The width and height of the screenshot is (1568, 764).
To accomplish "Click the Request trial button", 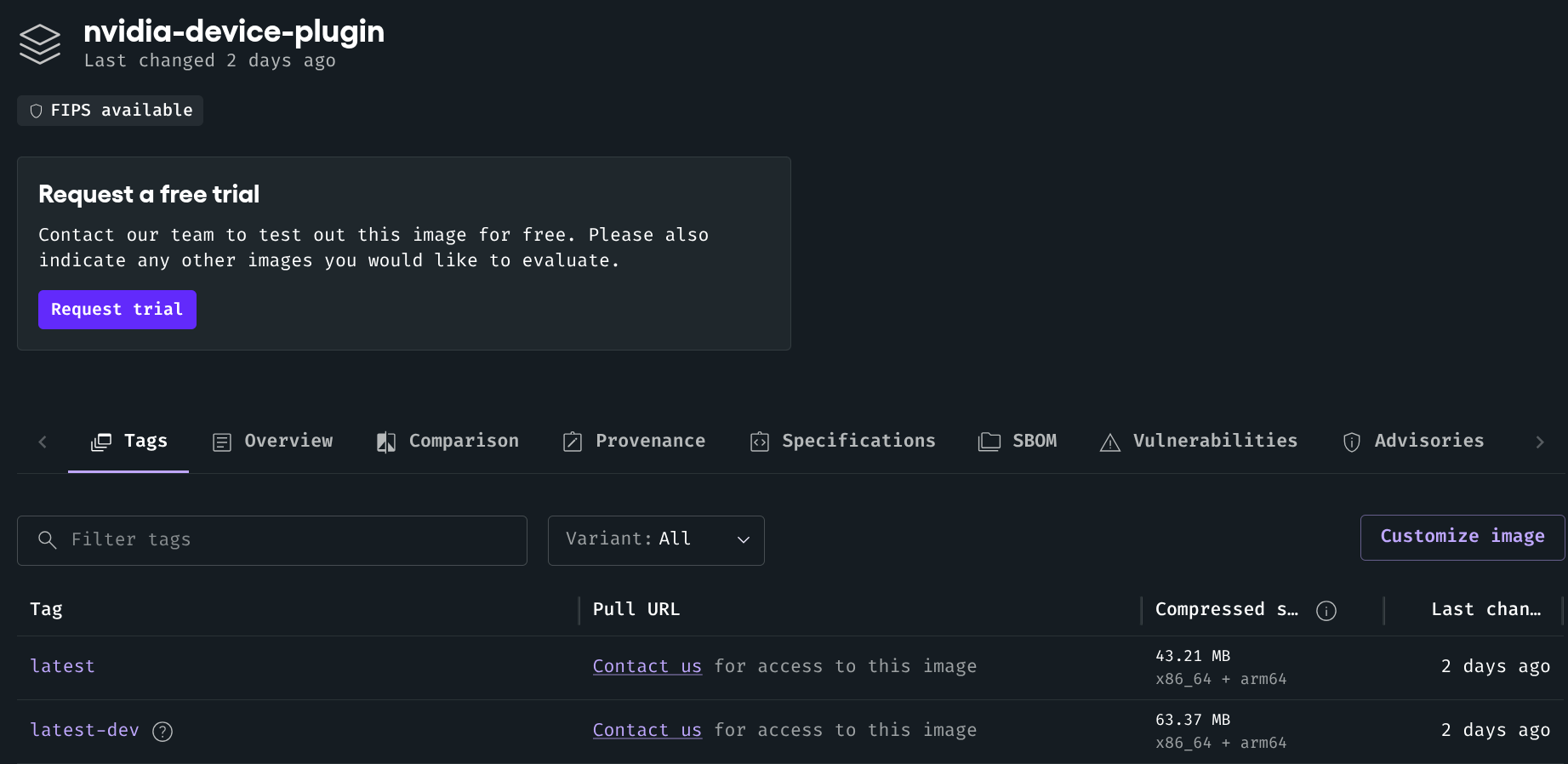I will click(x=117, y=310).
